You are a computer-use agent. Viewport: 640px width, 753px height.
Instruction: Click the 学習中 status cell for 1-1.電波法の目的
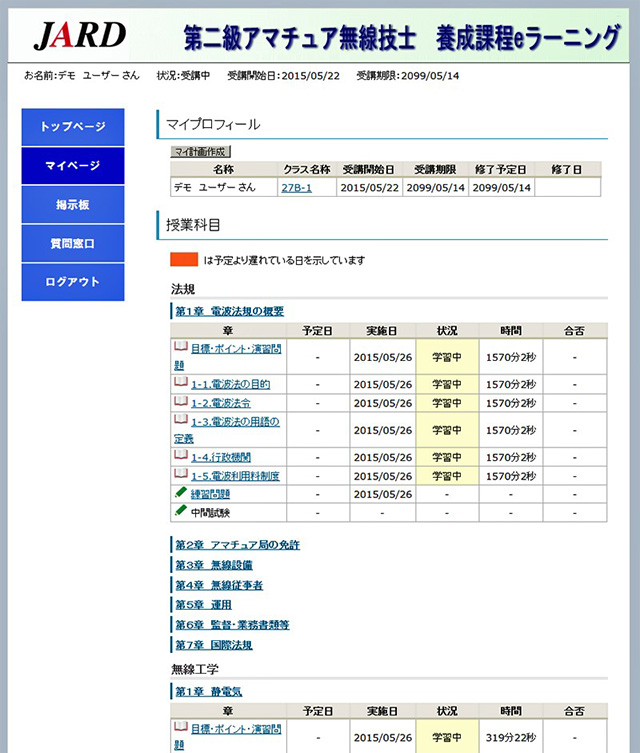click(x=447, y=384)
